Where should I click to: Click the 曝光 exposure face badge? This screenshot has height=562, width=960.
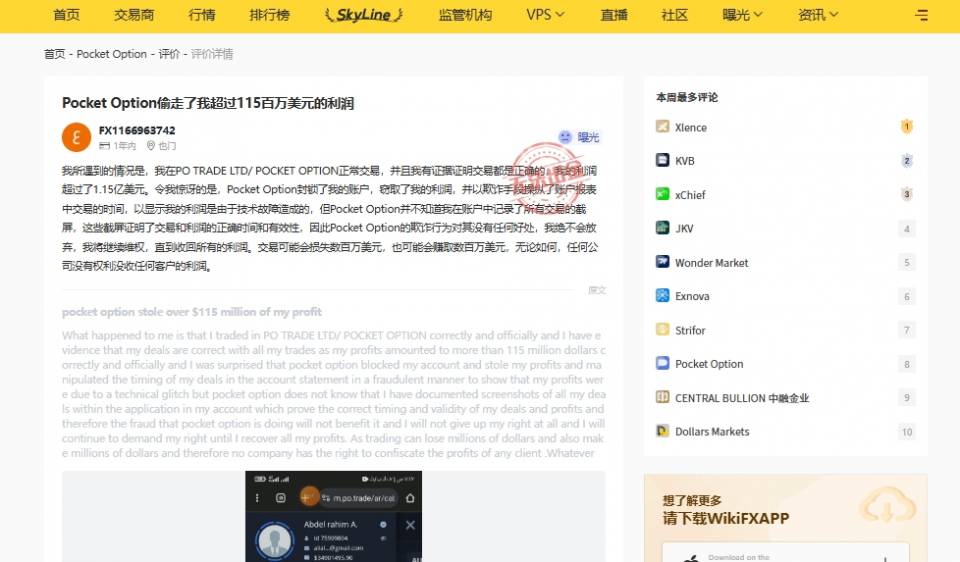(579, 137)
